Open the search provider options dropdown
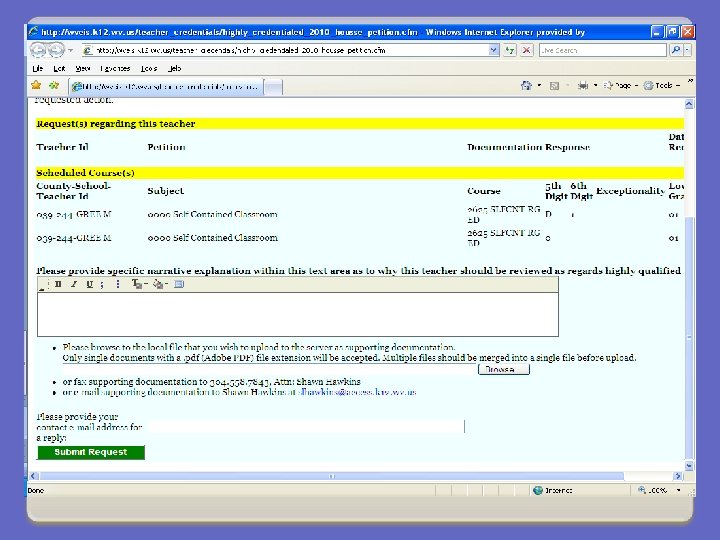This screenshot has height=540, width=720. (x=687, y=50)
